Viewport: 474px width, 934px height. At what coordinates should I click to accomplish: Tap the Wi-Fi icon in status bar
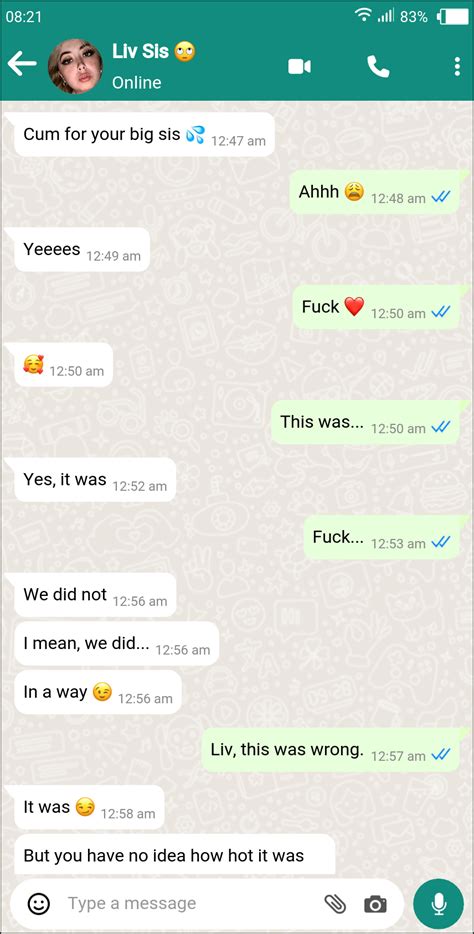click(x=363, y=15)
